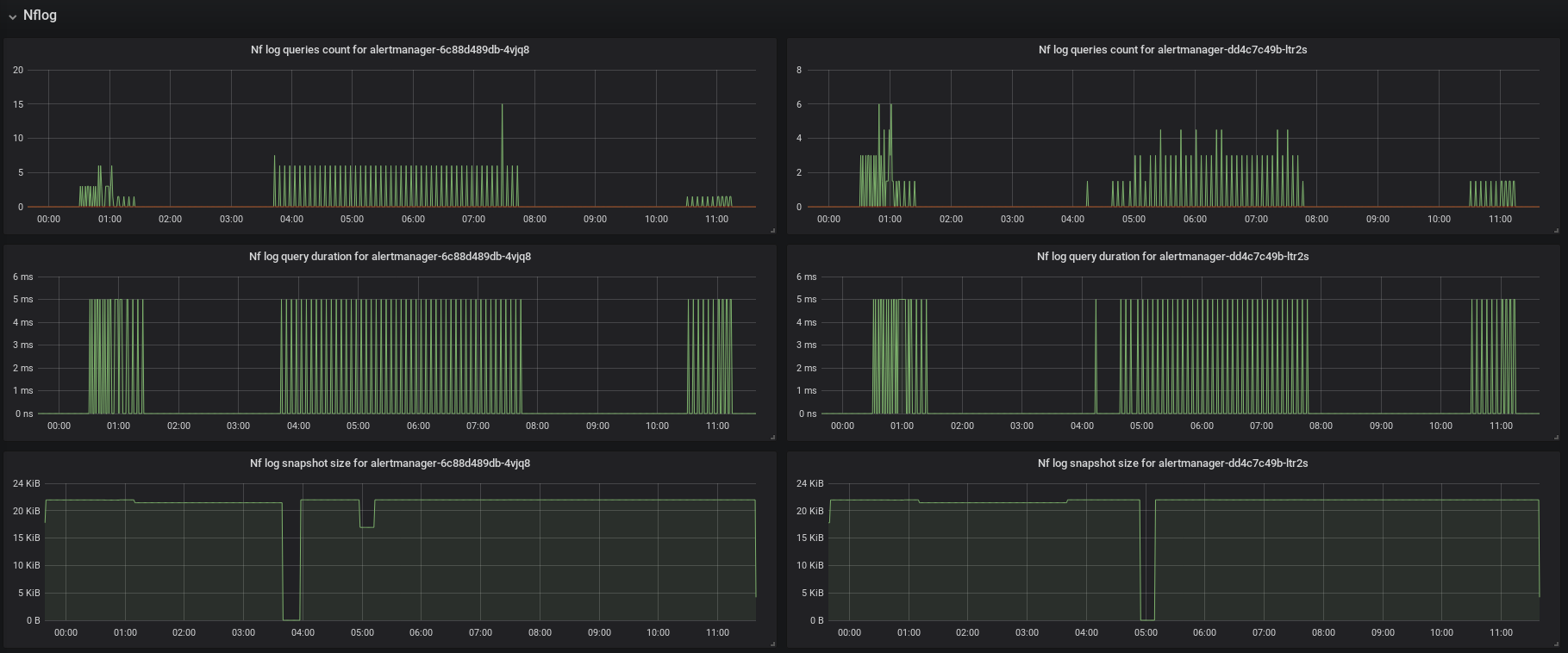Click the Nflog row title
Screen dimensions: 1568x653
click(40, 16)
